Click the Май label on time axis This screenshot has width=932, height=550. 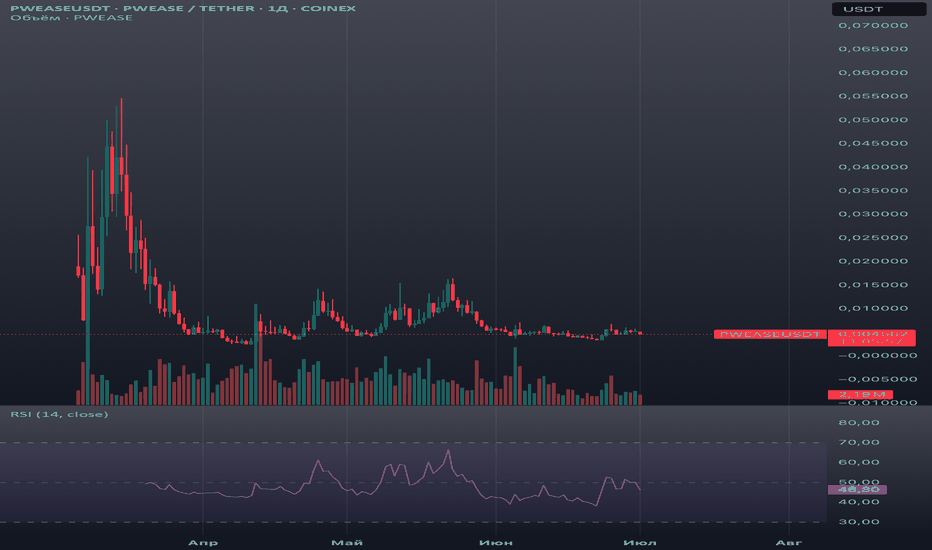(346, 541)
